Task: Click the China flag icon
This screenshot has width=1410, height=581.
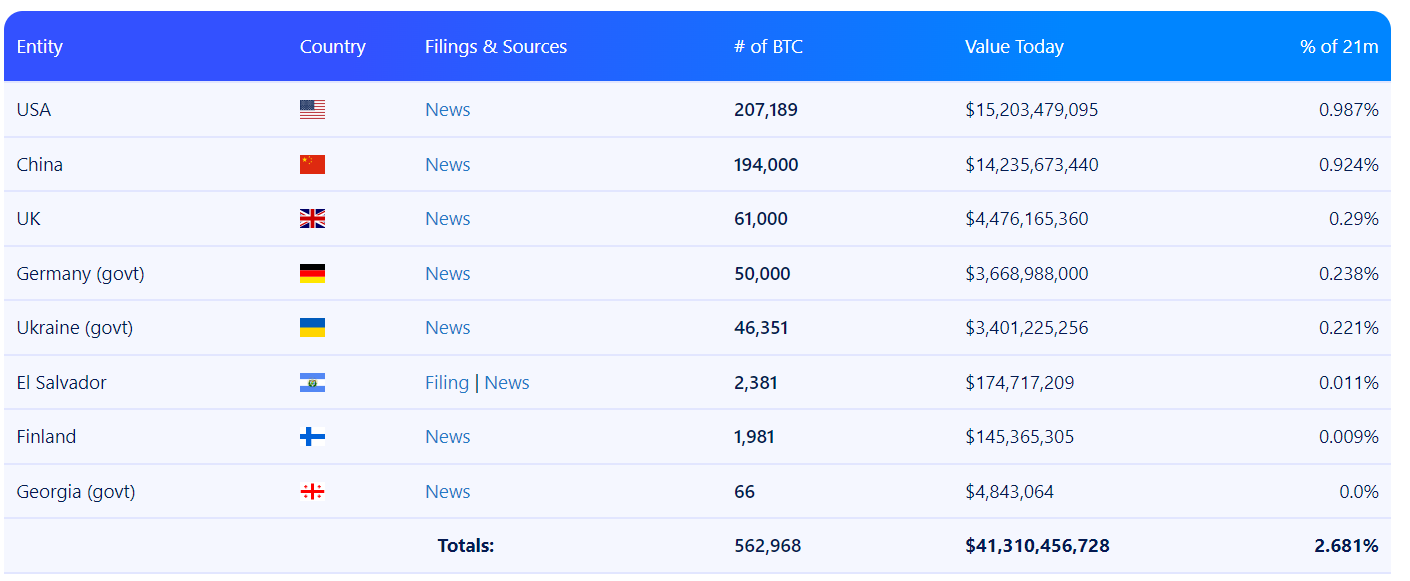Action: [312, 164]
